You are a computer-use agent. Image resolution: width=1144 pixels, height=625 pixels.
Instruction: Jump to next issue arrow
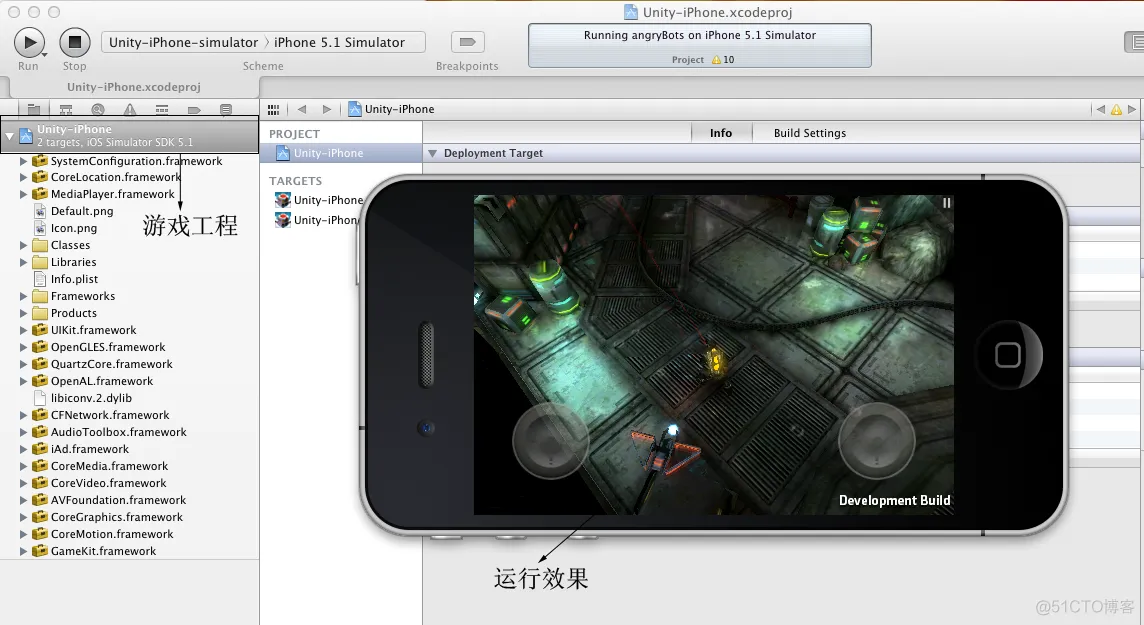[x=1132, y=109]
